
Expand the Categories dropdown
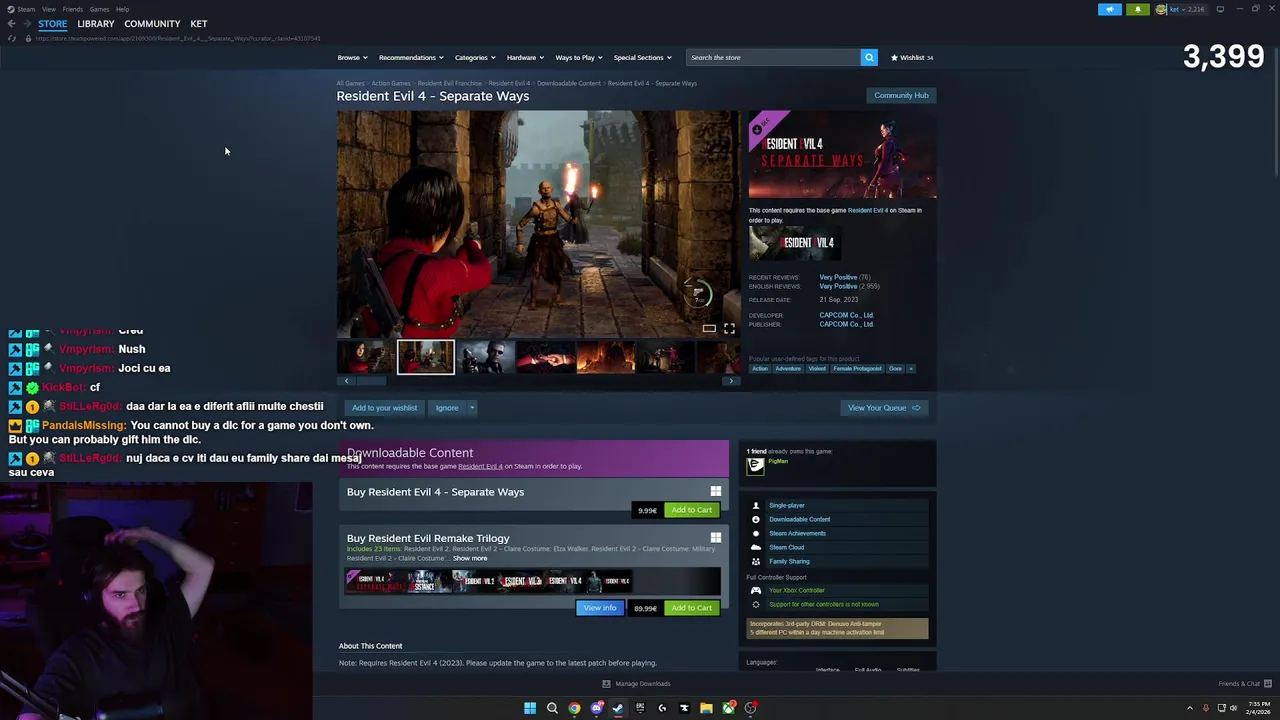(x=475, y=57)
